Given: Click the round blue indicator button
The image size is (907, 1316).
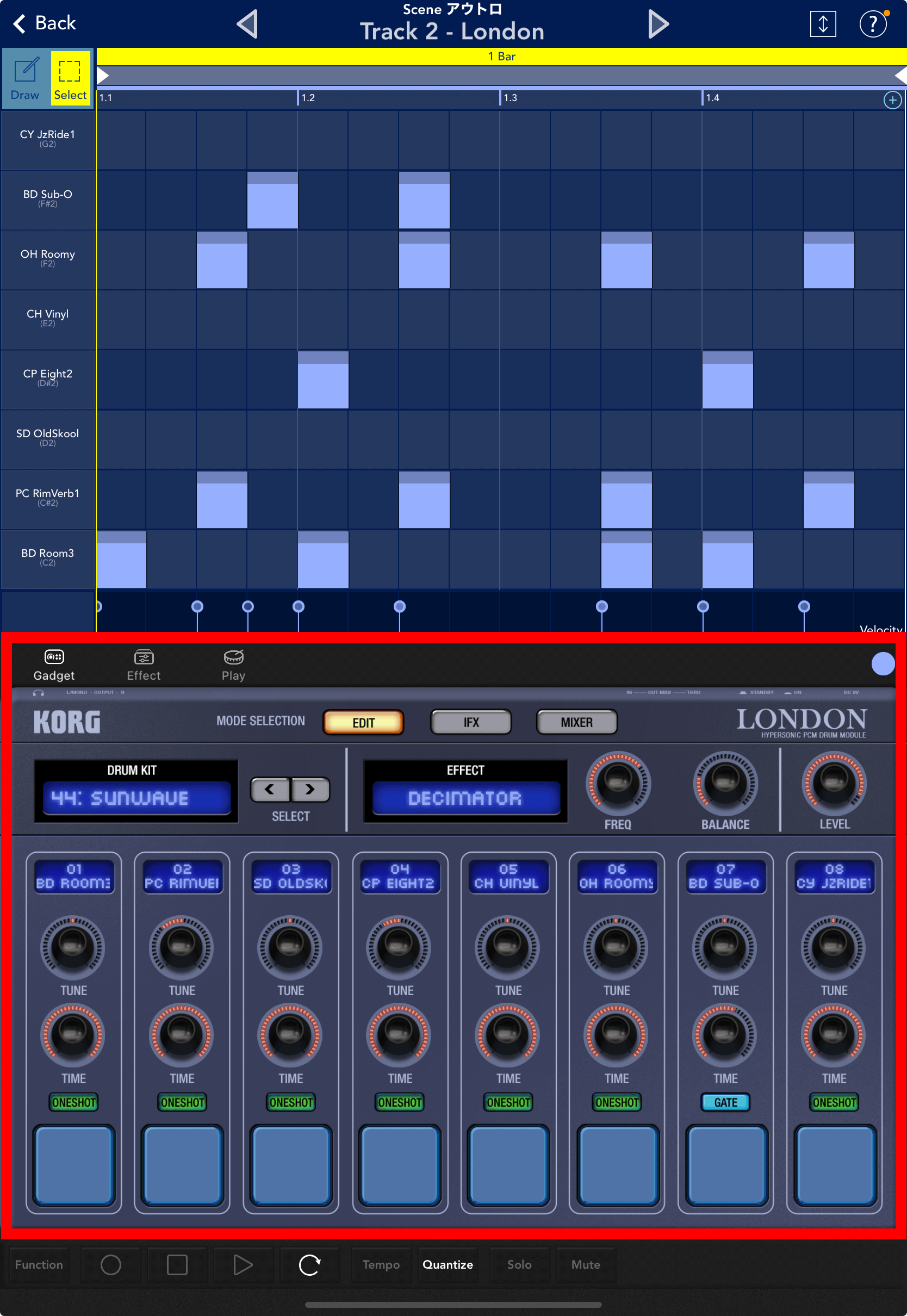Looking at the screenshot, I should (883, 663).
